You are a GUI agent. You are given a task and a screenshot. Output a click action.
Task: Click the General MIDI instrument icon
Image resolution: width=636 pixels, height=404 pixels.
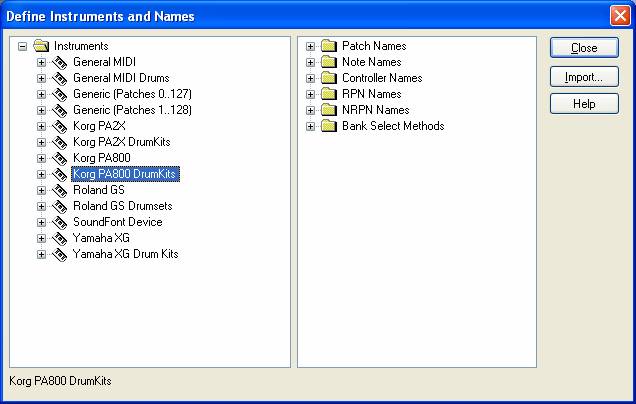(60, 62)
